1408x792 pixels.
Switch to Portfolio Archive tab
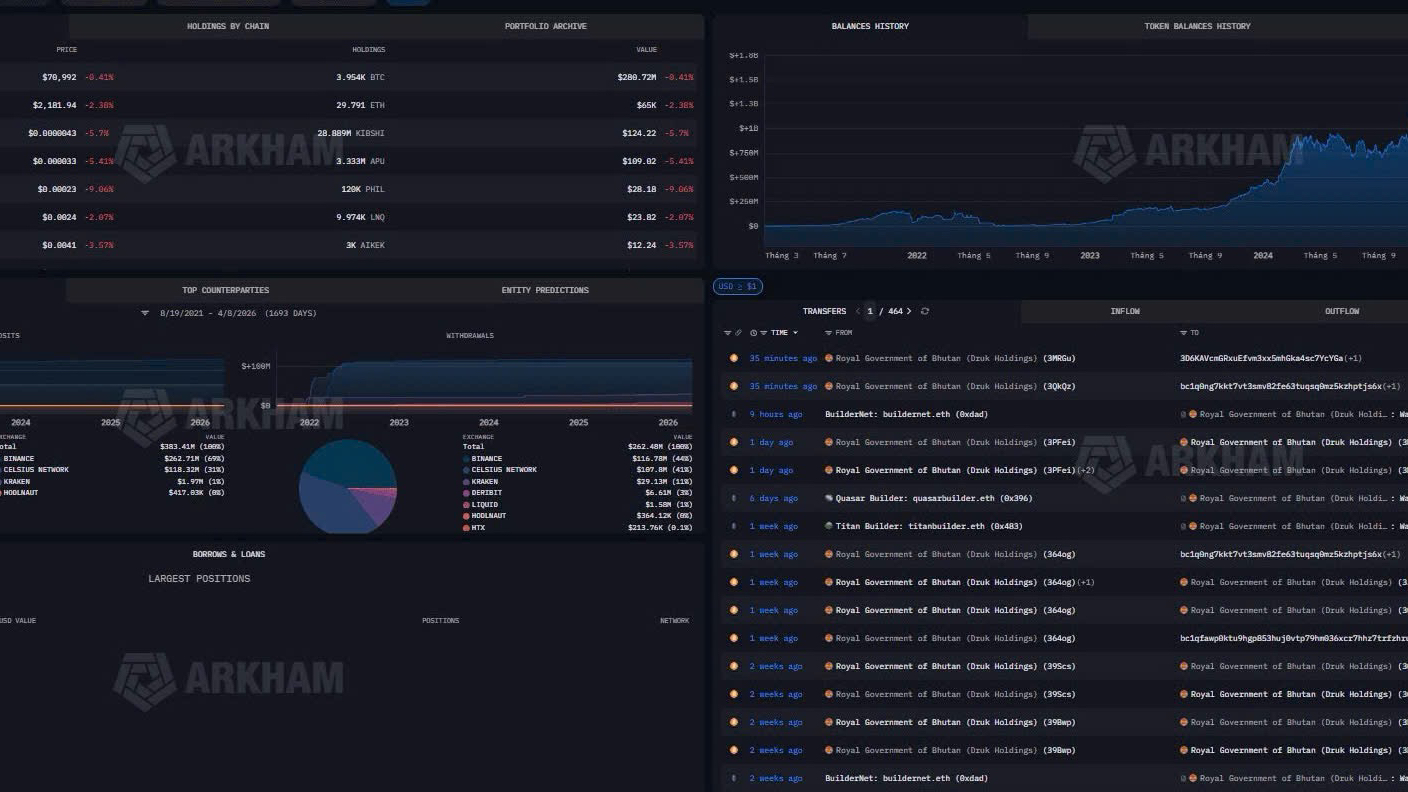tap(546, 26)
